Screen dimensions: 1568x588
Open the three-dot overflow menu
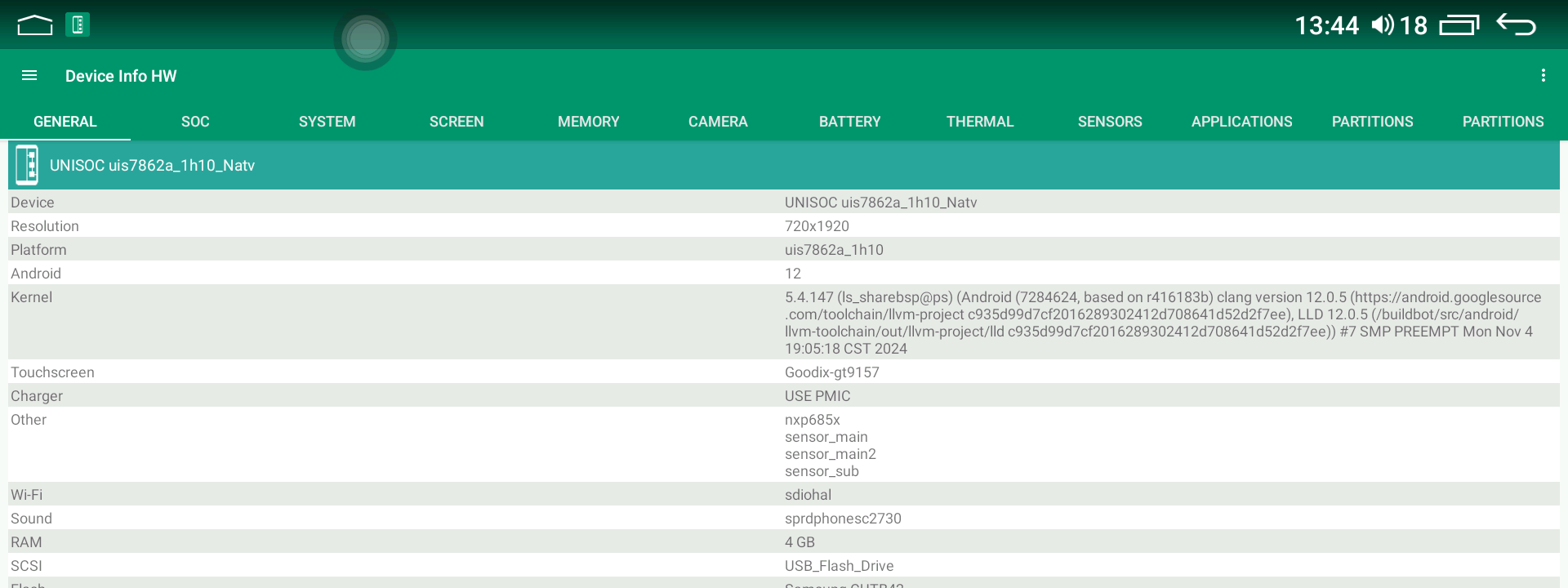(1543, 76)
